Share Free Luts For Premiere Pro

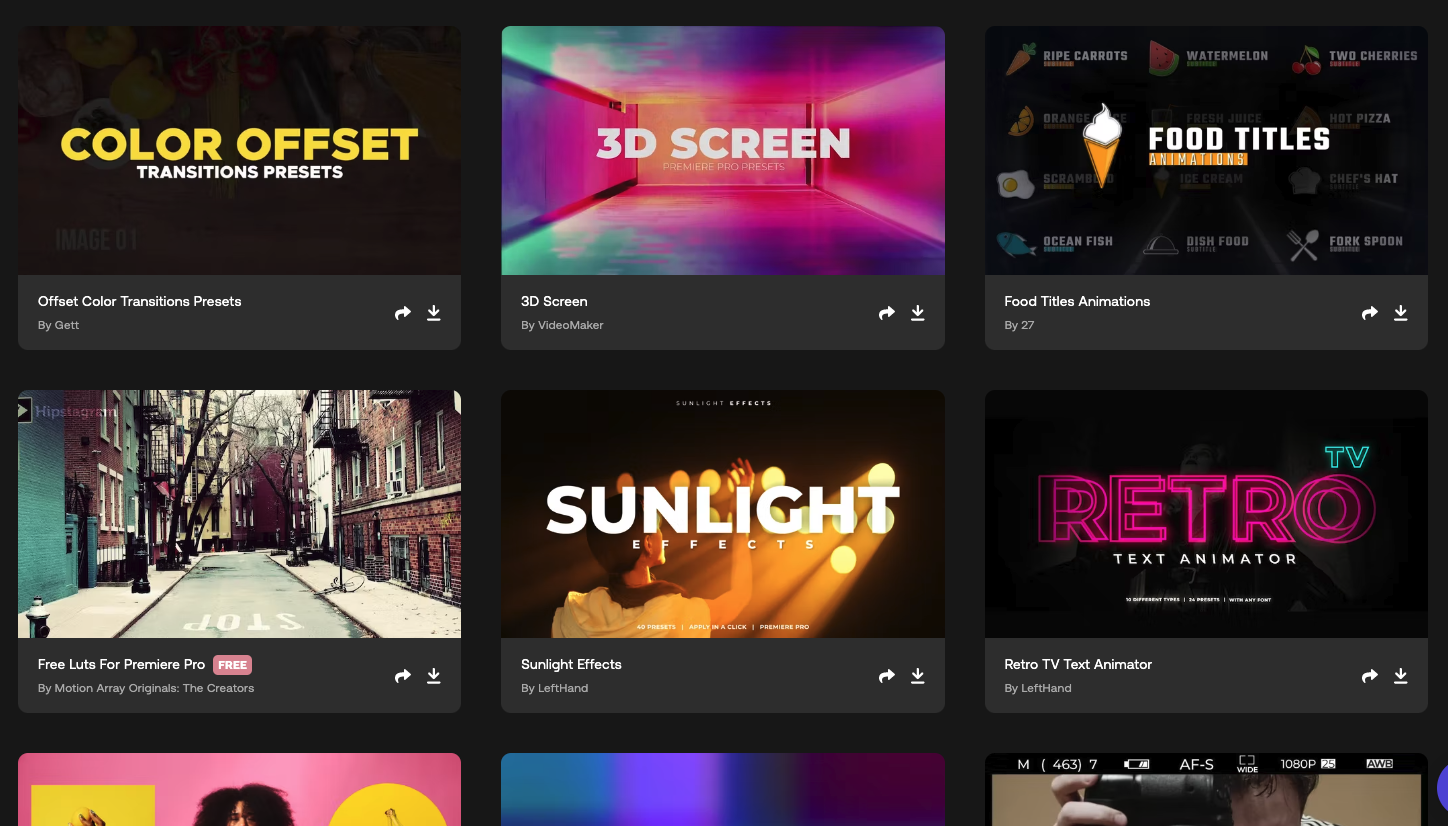[x=403, y=676]
